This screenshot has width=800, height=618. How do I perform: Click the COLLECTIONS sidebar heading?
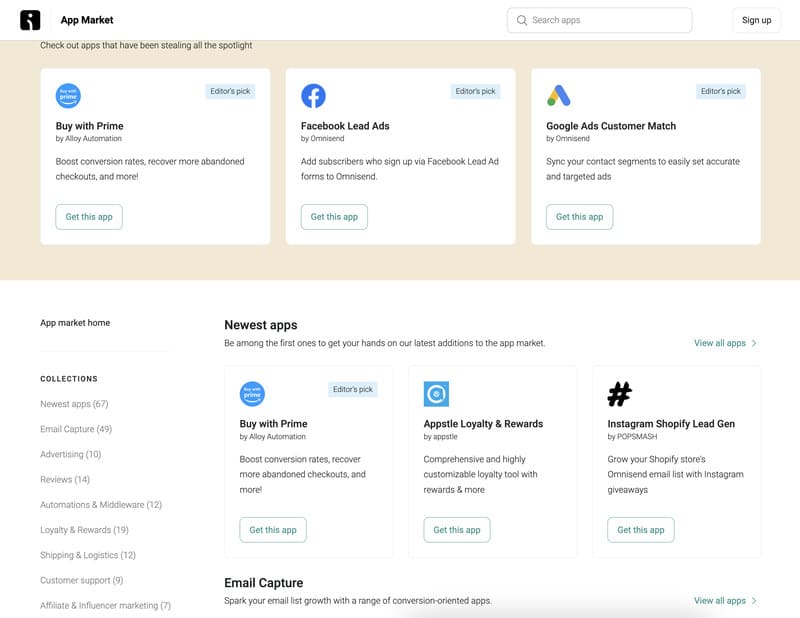click(69, 379)
